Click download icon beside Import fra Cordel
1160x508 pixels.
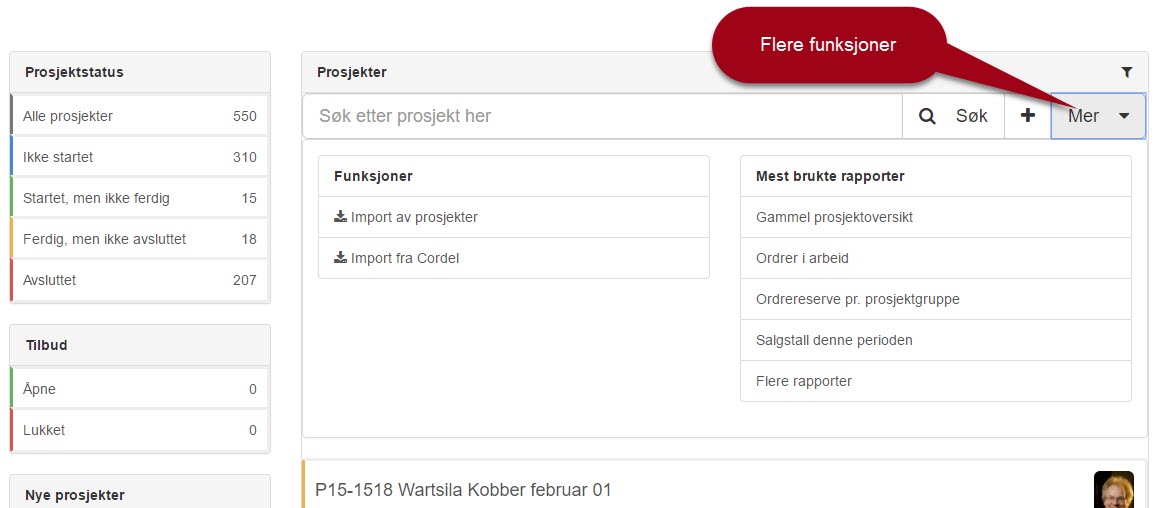coord(340,258)
